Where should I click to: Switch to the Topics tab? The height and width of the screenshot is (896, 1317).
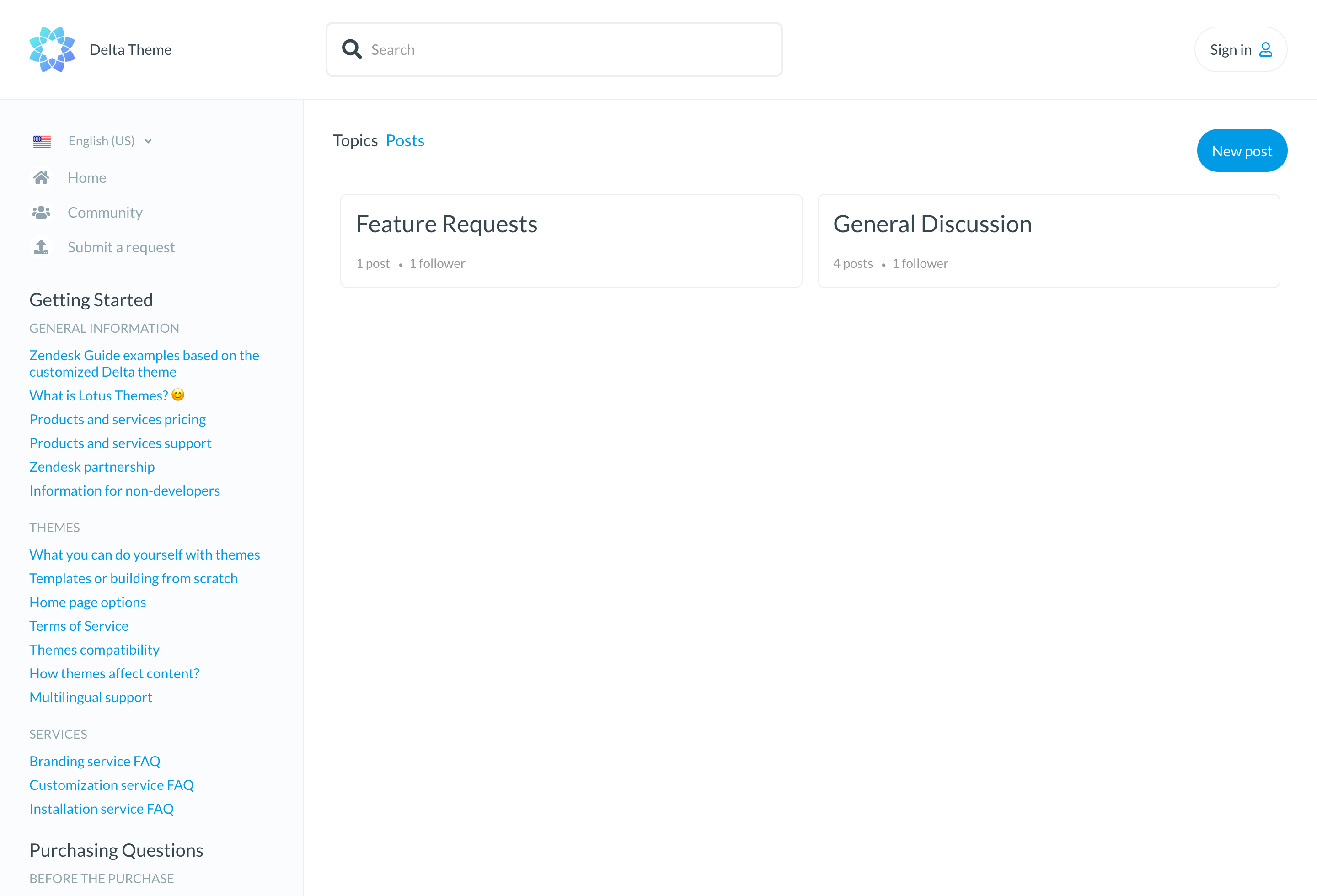(x=355, y=140)
